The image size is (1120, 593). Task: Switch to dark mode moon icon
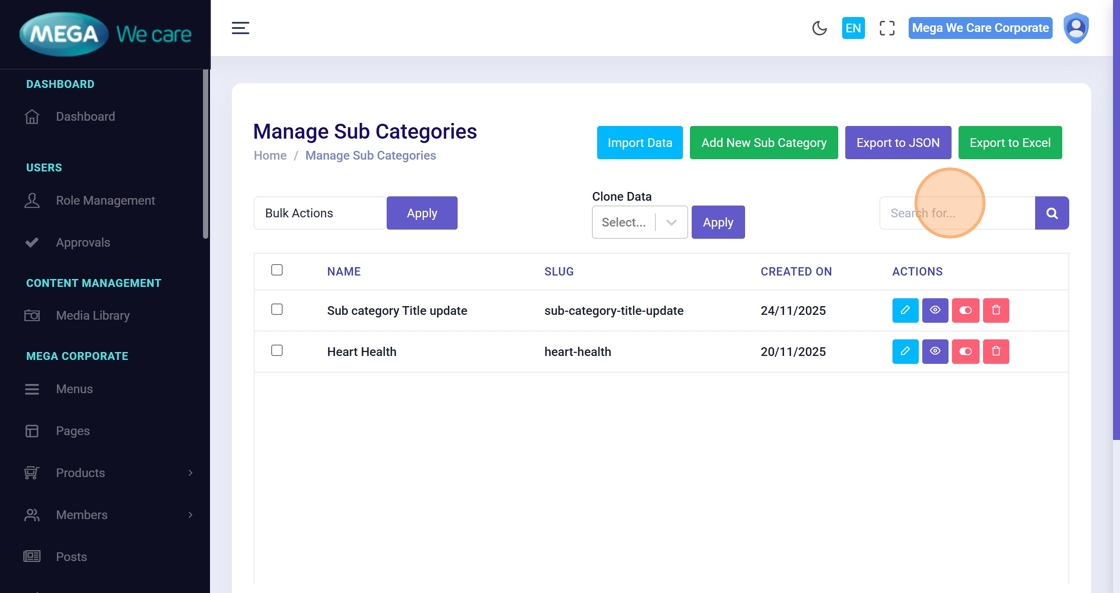tap(819, 28)
